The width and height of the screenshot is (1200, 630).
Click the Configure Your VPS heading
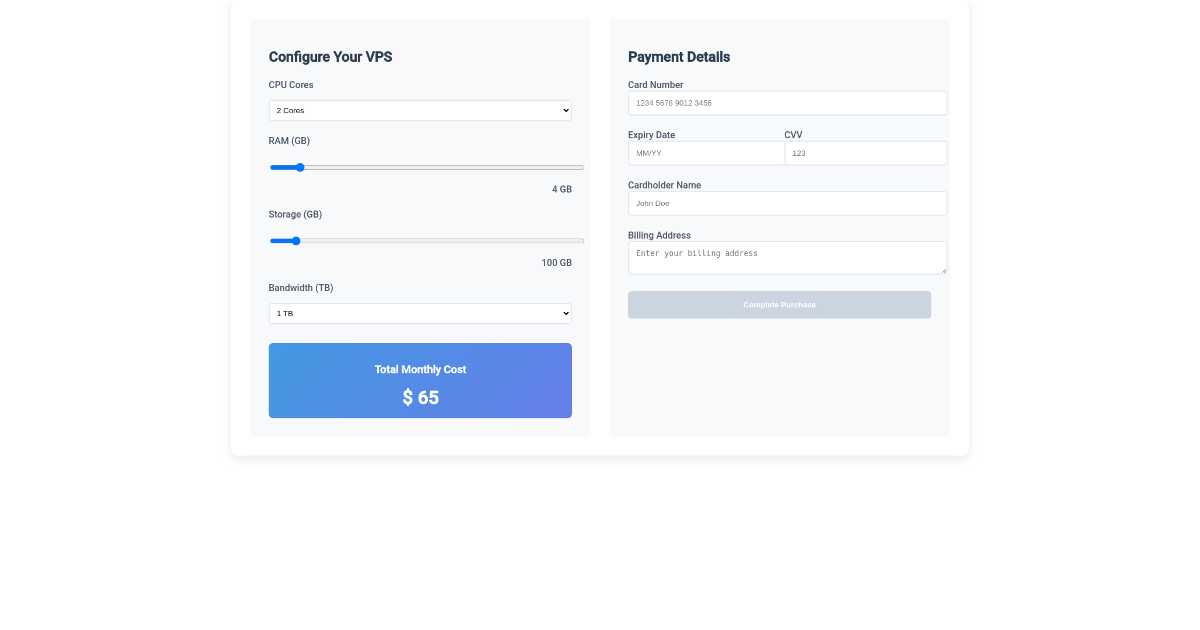click(330, 57)
